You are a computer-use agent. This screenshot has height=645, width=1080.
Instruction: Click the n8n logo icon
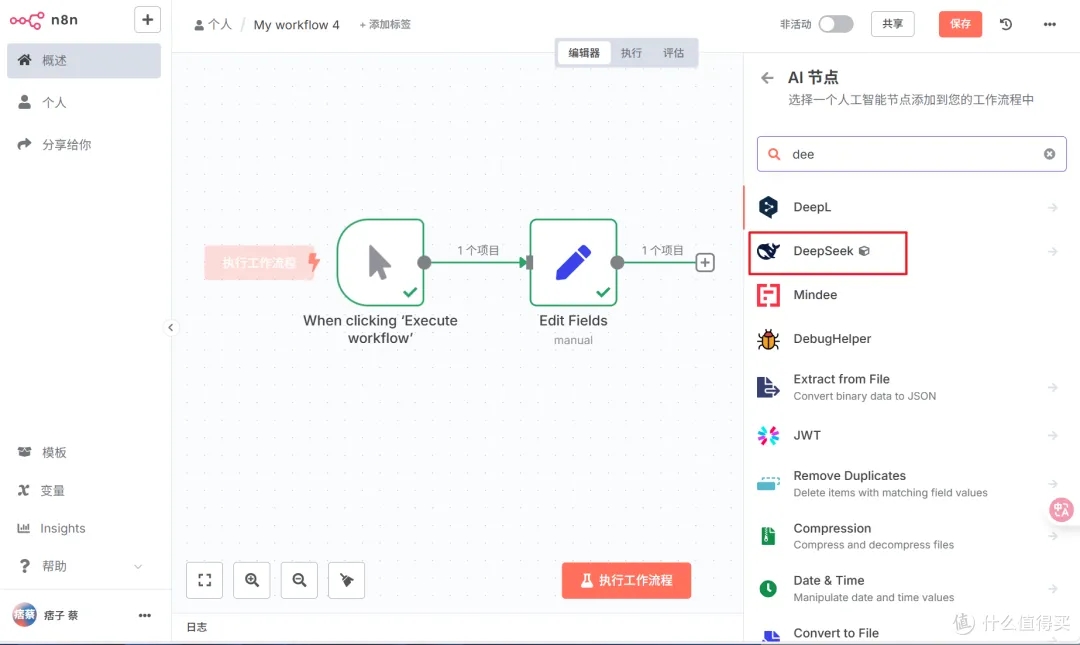(27, 20)
